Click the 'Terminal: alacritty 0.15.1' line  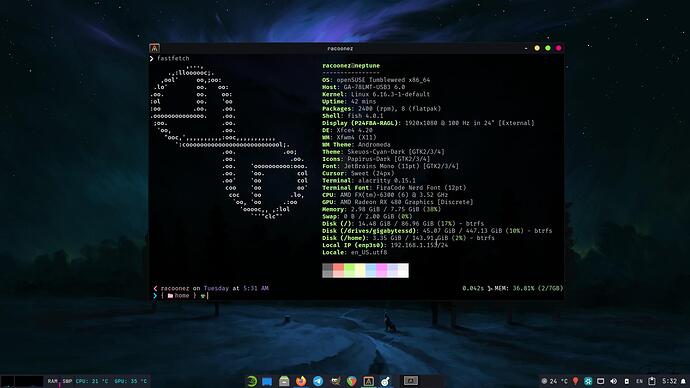click(369, 180)
